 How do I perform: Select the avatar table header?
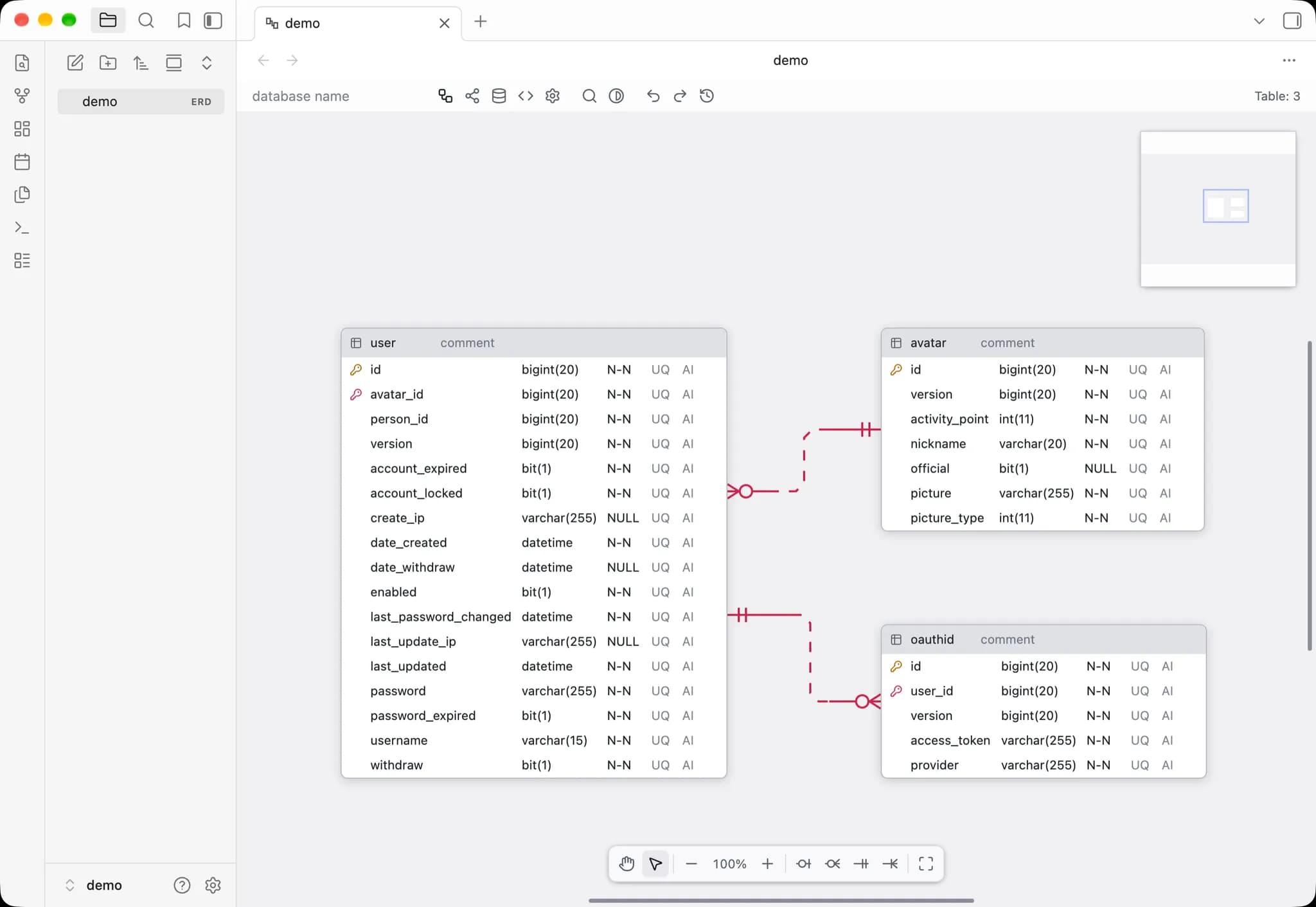click(x=1042, y=343)
